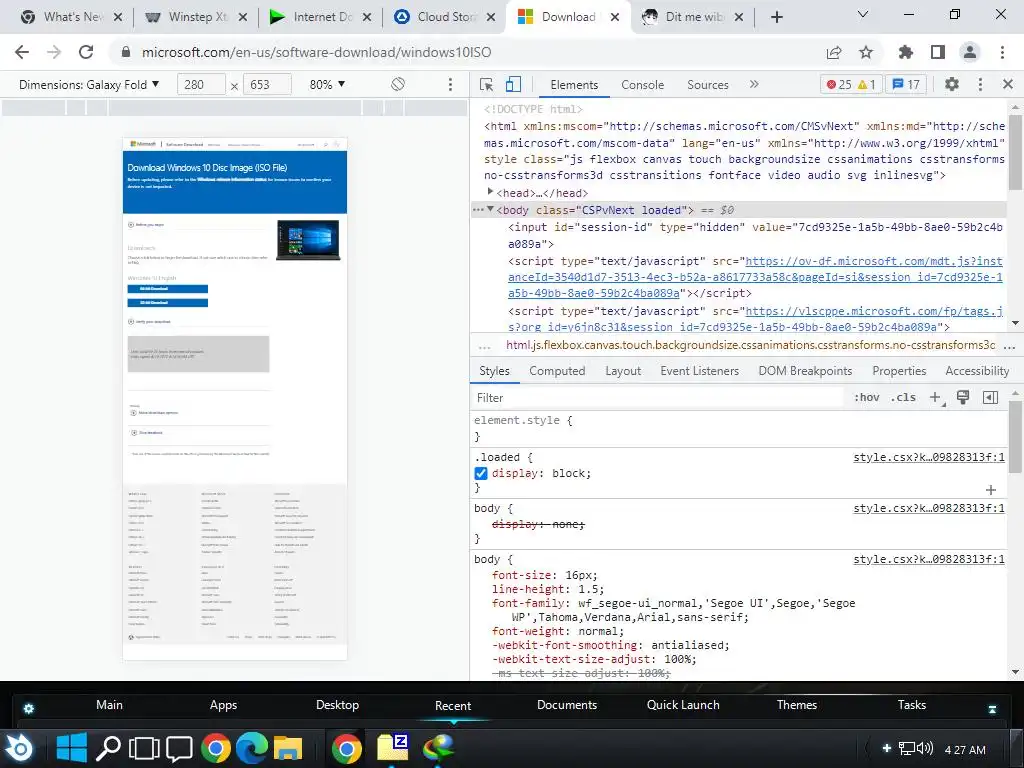Collapse the body CSPvNext element node
Screen dimensions: 1024x768
[x=490, y=209]
